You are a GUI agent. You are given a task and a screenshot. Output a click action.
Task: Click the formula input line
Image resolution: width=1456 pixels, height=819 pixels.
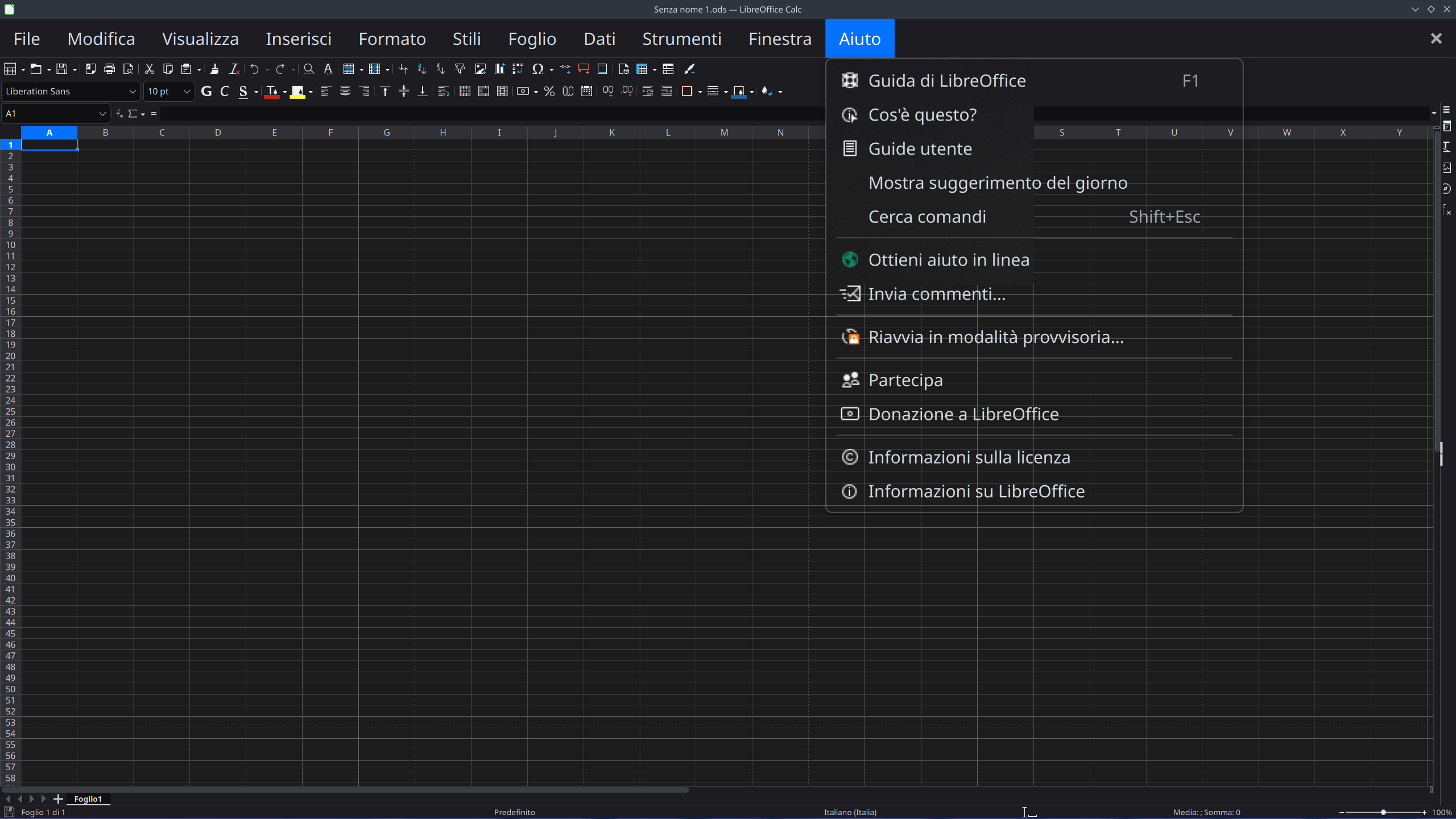794,114
